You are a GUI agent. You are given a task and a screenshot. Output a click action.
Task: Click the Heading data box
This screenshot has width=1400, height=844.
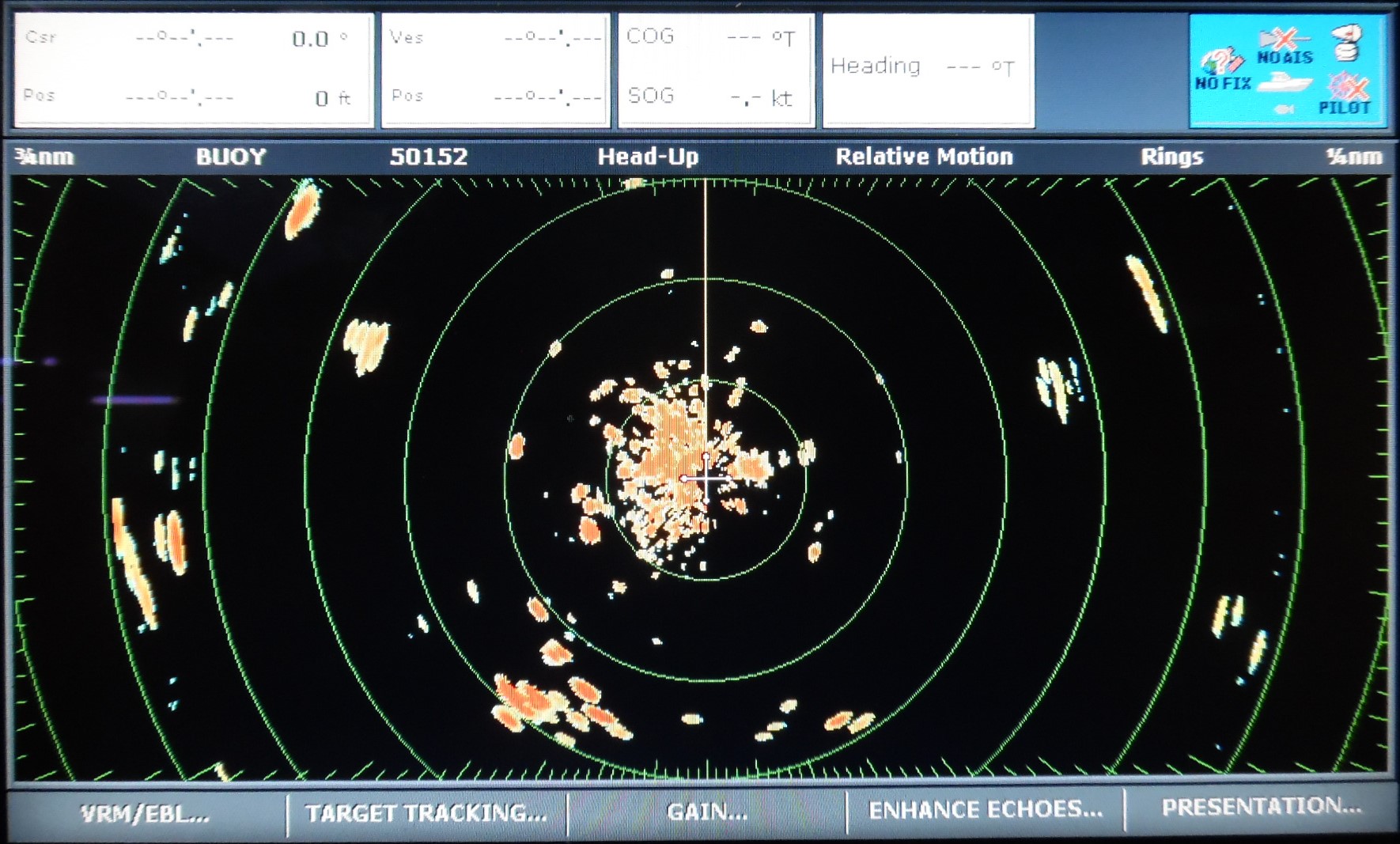pyautogui.click(x=928, y=70)
